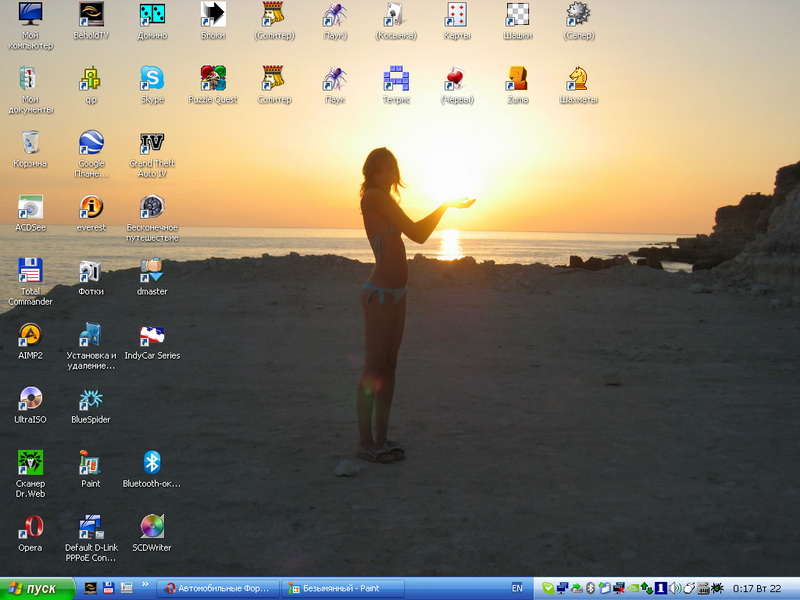Image resolution: width=800 pixels, height=600 pixels.
Task: Open the Шахматы chess shortcut
Action: tap(578, 79)
